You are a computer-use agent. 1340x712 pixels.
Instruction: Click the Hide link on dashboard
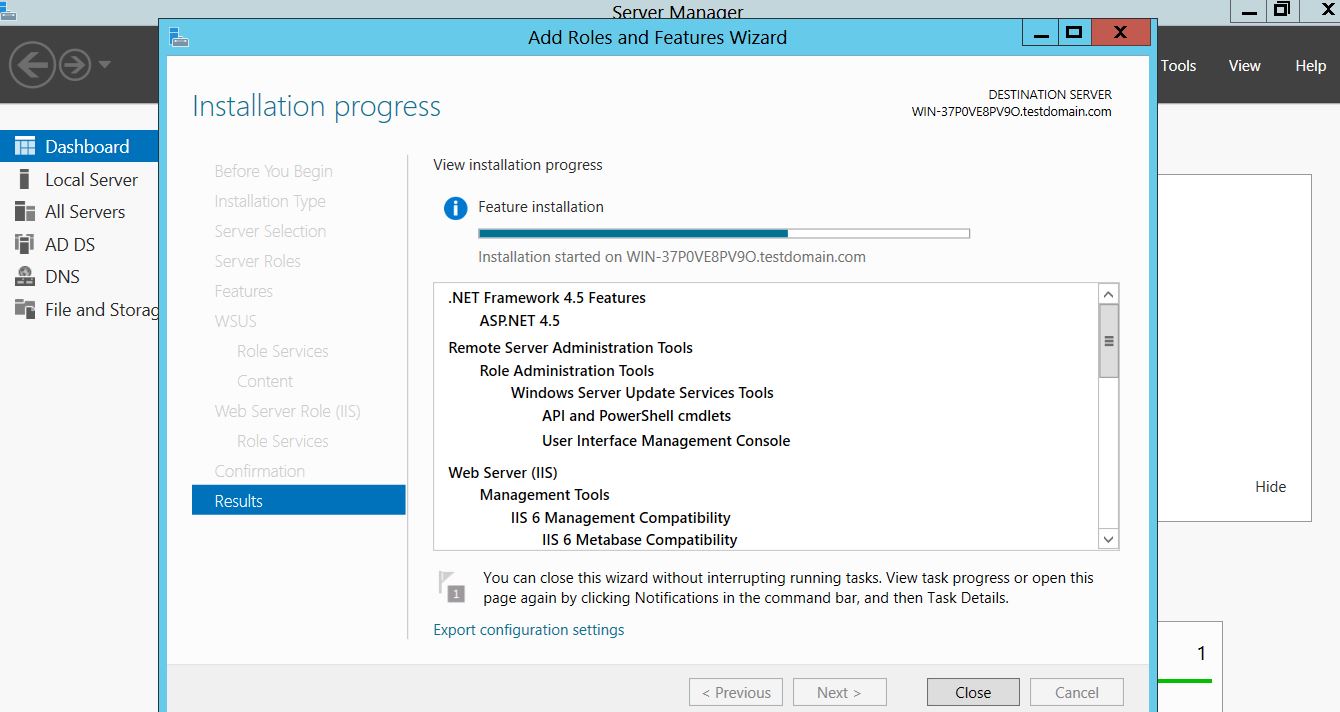(1270, 487)
